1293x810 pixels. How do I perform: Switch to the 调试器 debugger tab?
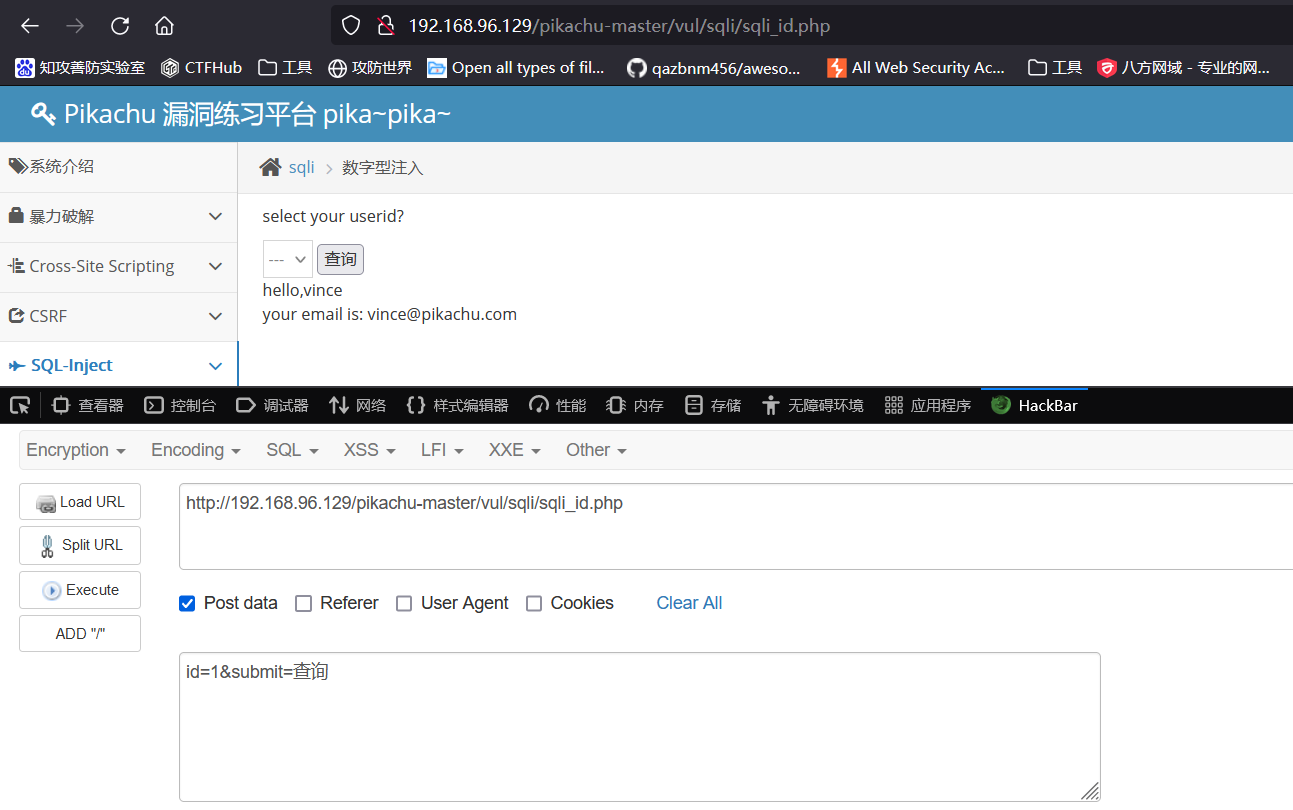[272, 405]
